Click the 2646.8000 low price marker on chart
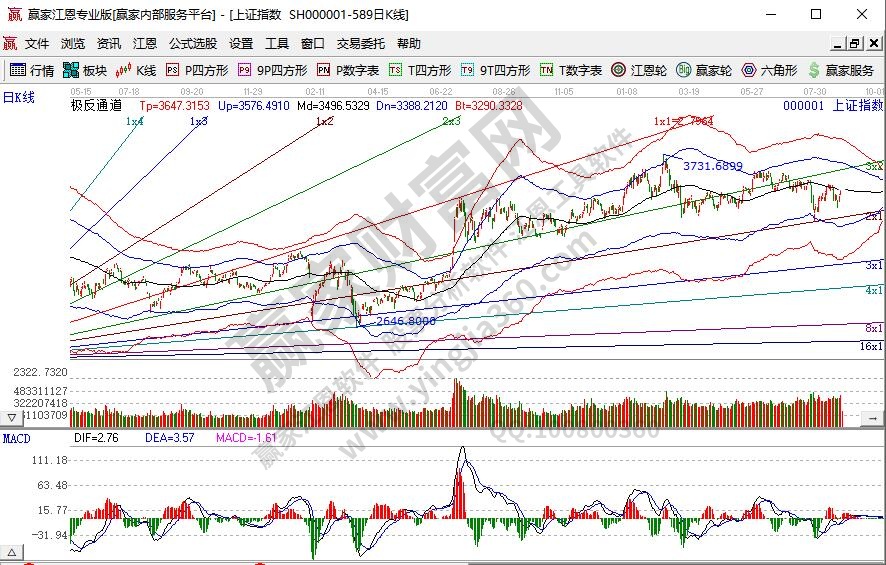The width and height of the screenshot is (886, 565). tap(405, 321)
